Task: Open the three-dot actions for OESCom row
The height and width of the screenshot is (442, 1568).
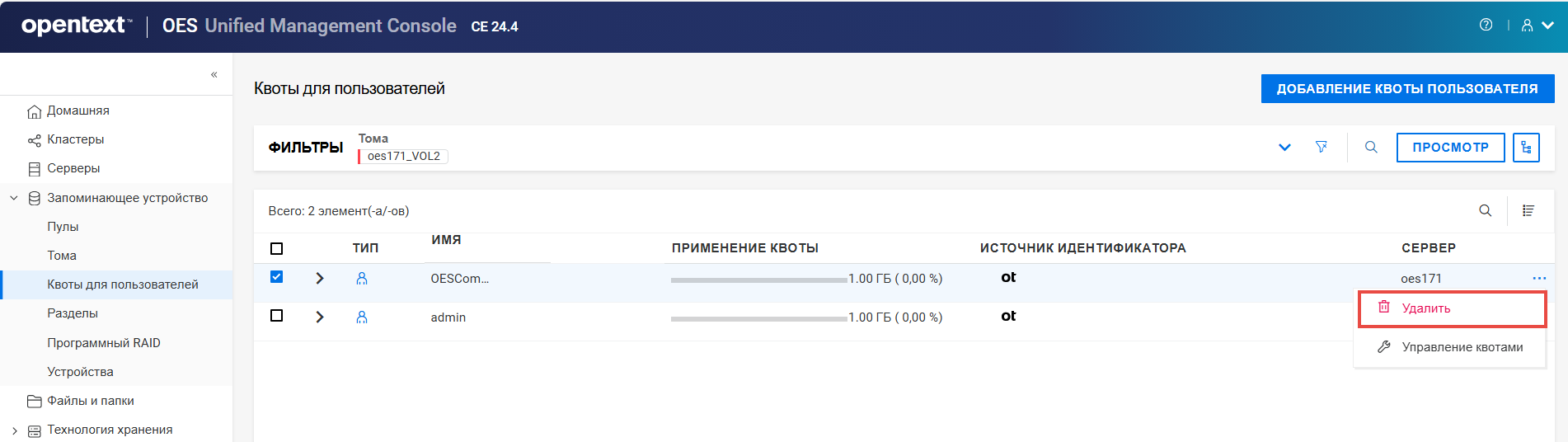Action: (1538, 279)
